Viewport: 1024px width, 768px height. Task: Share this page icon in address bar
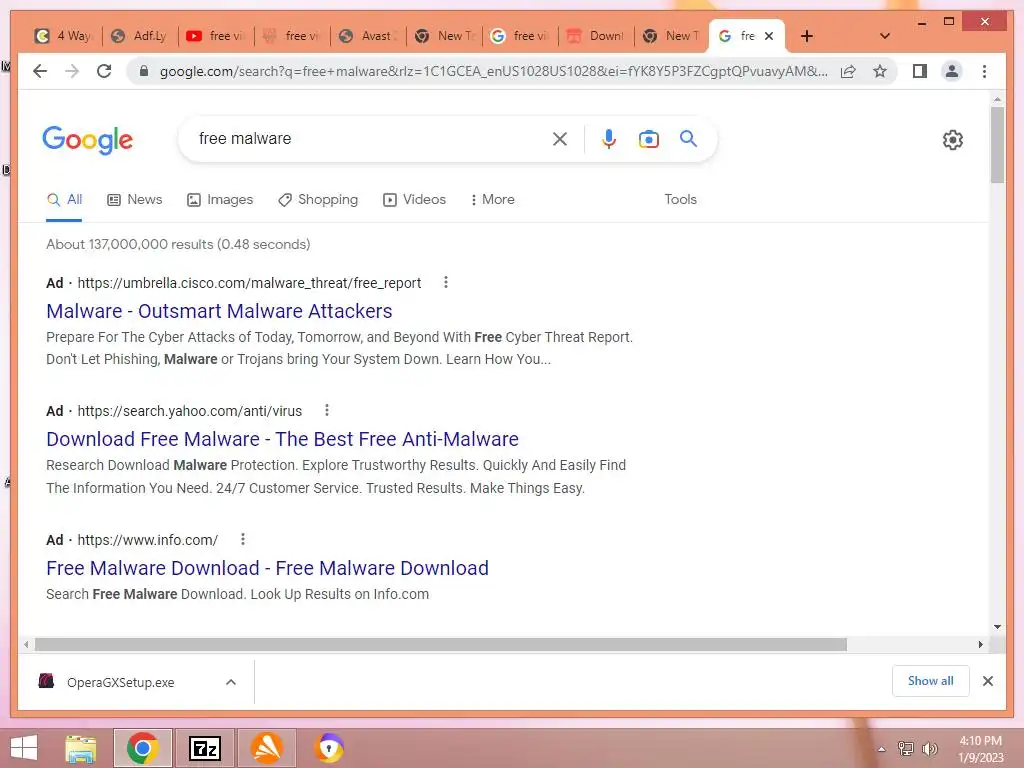click(848, 71)
